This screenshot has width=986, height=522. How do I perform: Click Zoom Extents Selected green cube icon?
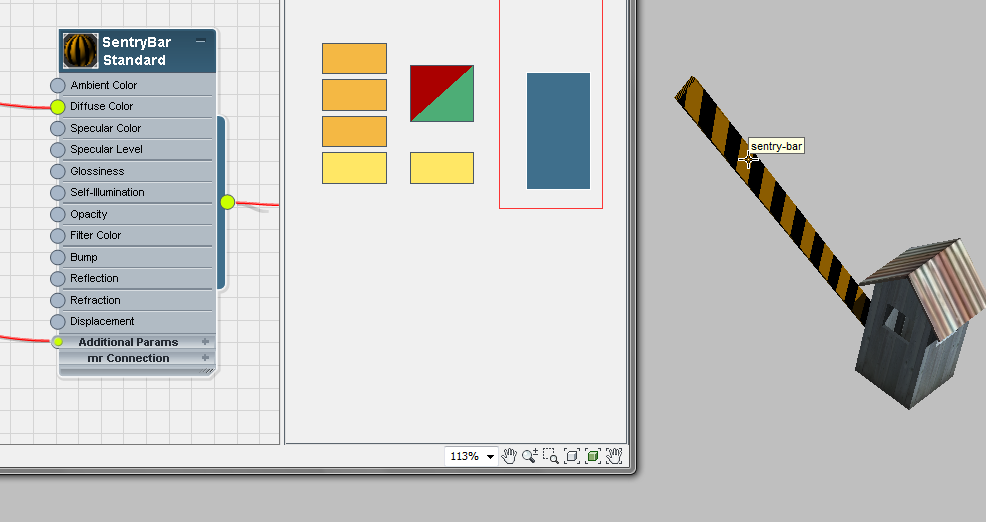click(592, 456)
